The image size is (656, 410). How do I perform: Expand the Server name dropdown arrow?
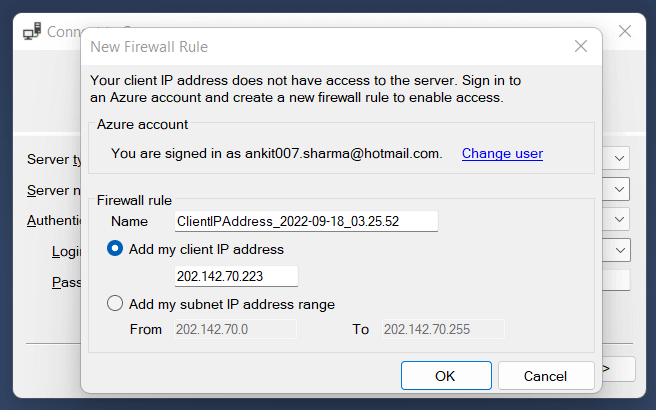(620, 188)
